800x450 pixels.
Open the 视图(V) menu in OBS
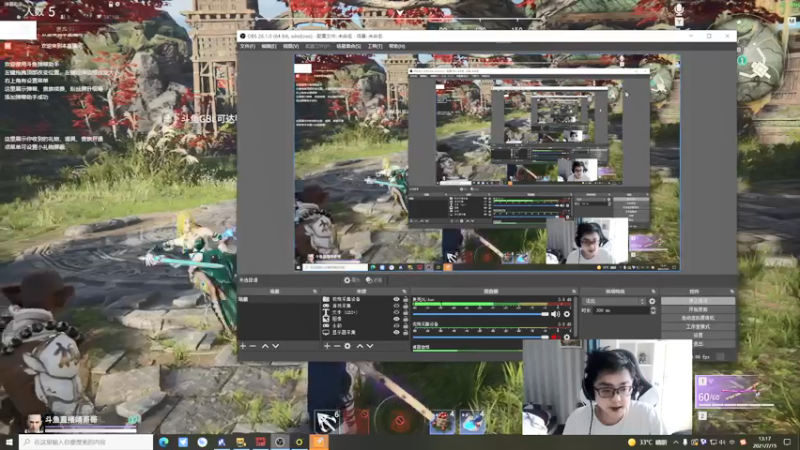(x=291, y=46)
